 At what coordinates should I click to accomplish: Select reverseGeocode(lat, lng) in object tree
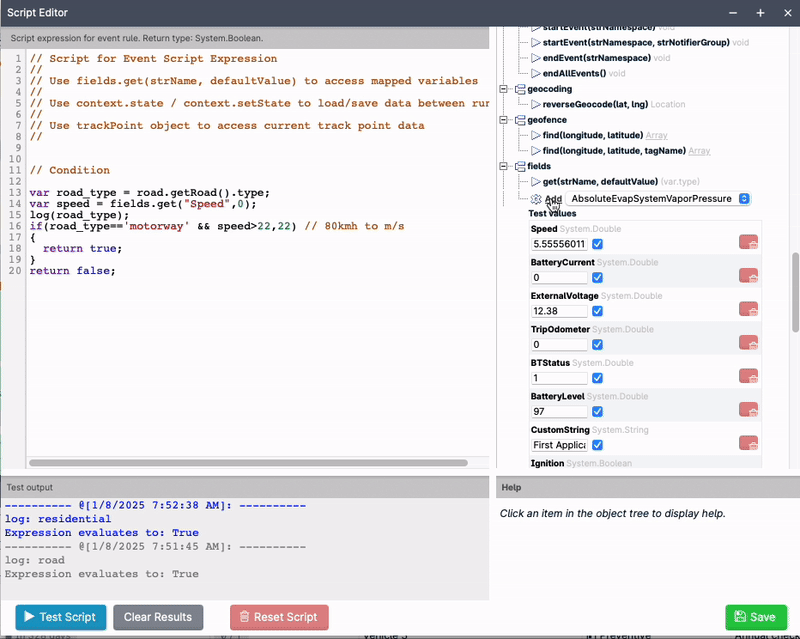(595, 105)
